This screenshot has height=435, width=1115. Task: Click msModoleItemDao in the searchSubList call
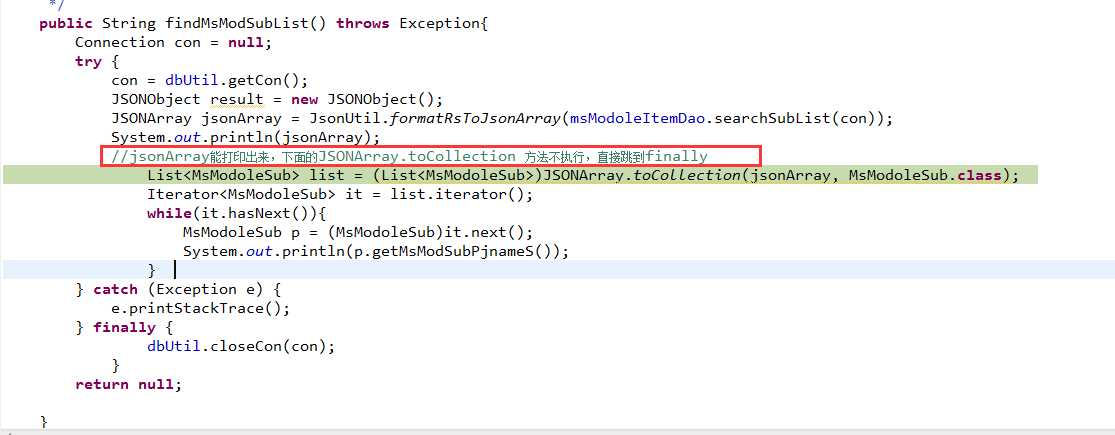tap(638, 119)
